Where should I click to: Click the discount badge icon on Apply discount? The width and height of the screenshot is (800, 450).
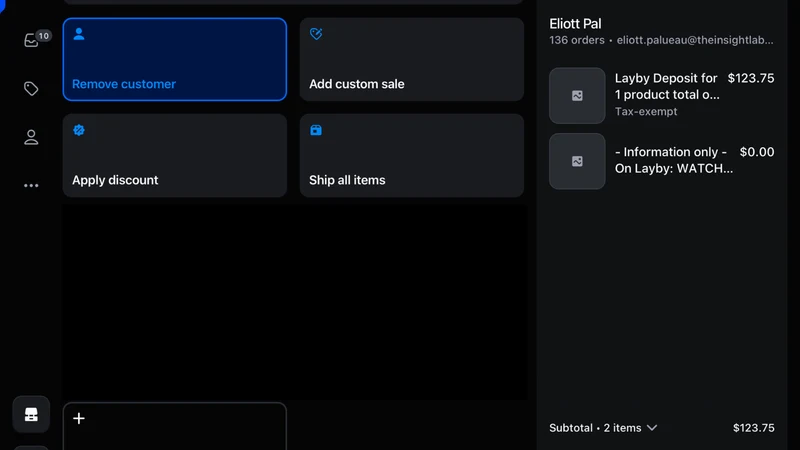[x=79, y=130]
